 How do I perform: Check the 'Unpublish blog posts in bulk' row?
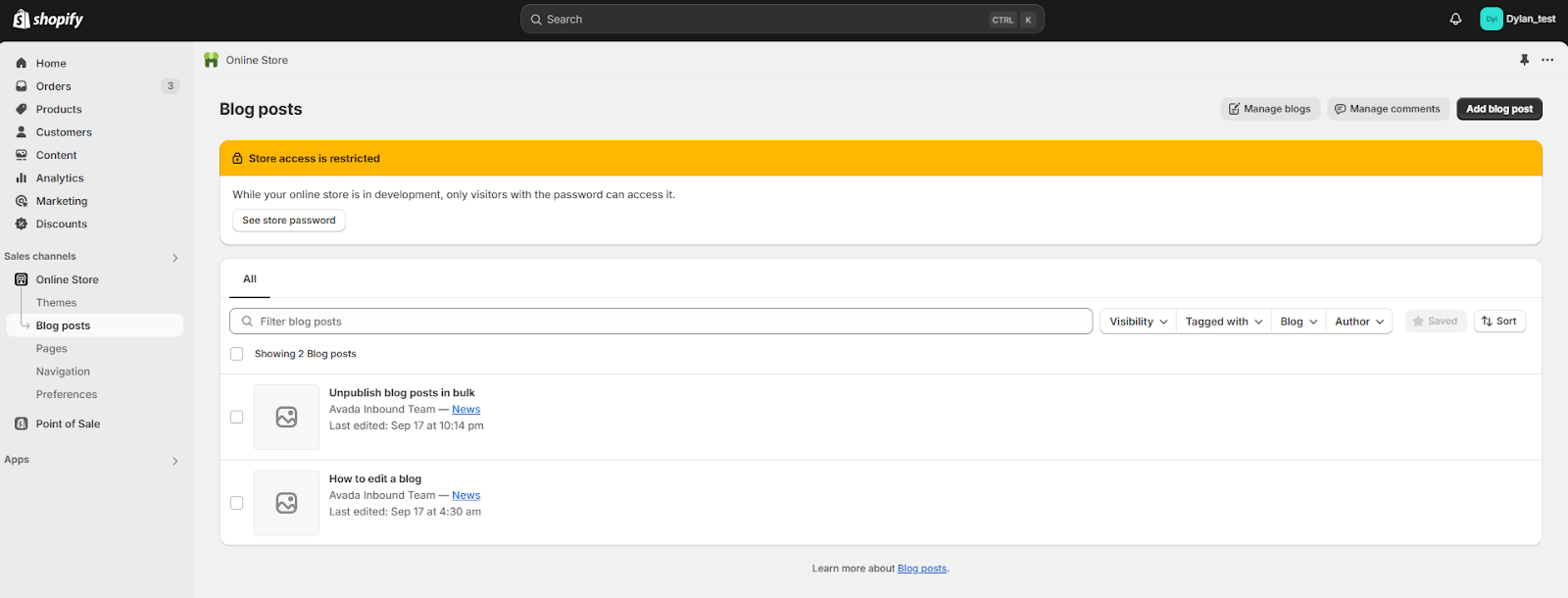pos(236,417)
